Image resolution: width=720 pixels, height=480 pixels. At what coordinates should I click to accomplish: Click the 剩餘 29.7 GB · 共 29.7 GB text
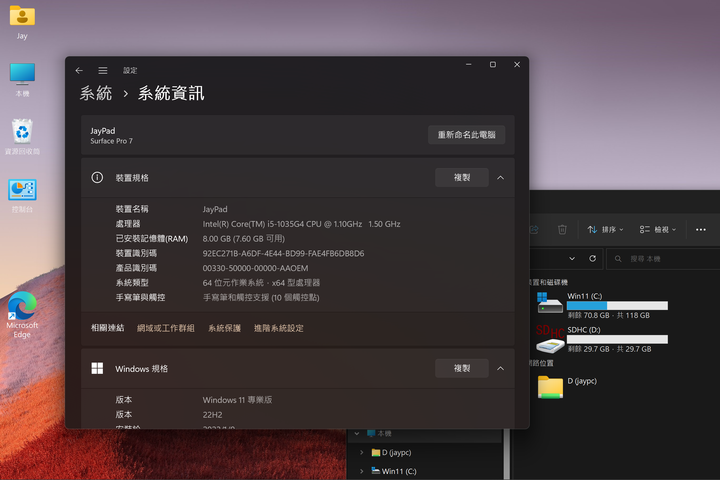click(609, 349)
